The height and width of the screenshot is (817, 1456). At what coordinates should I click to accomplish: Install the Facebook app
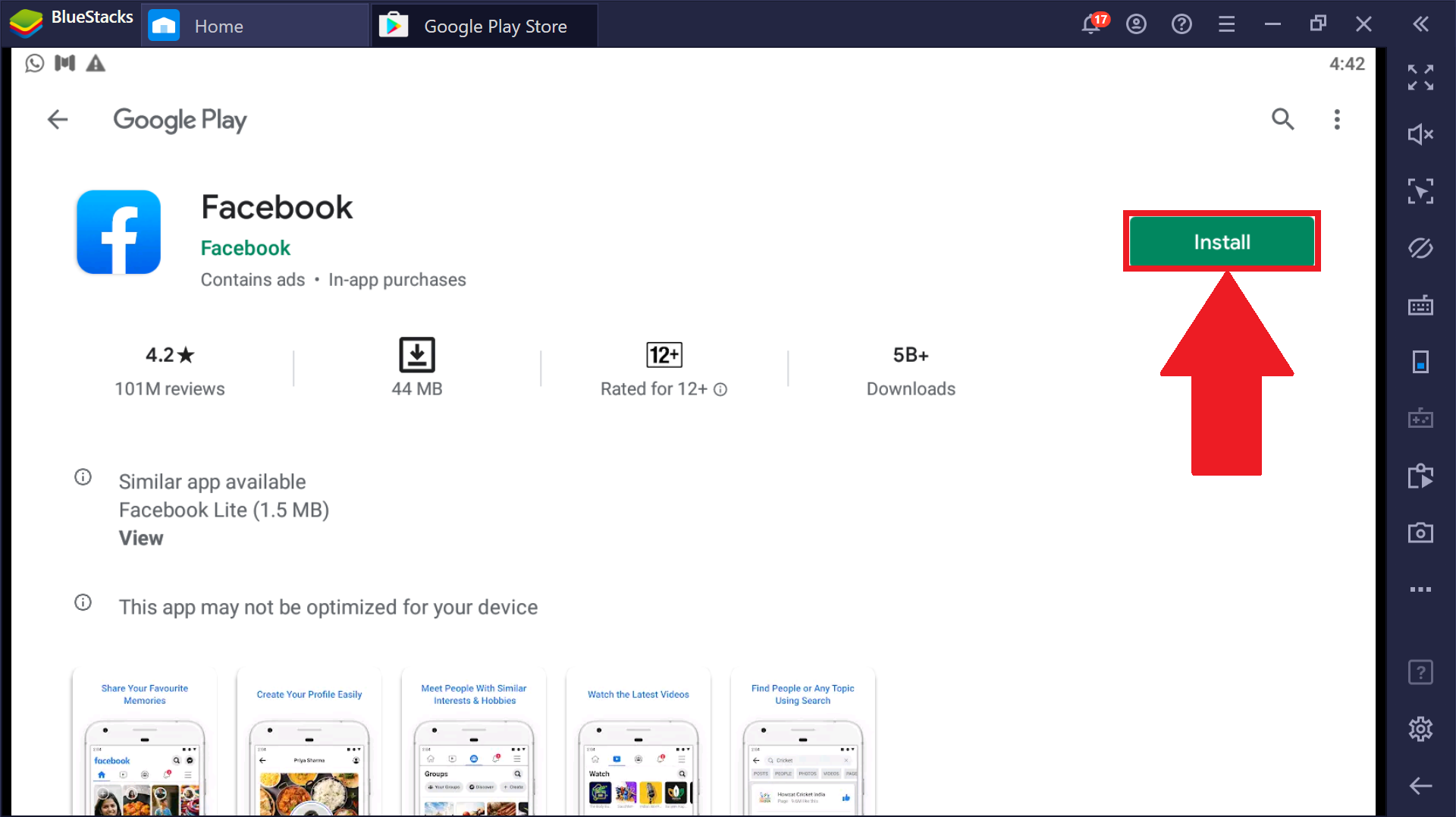1222,241
